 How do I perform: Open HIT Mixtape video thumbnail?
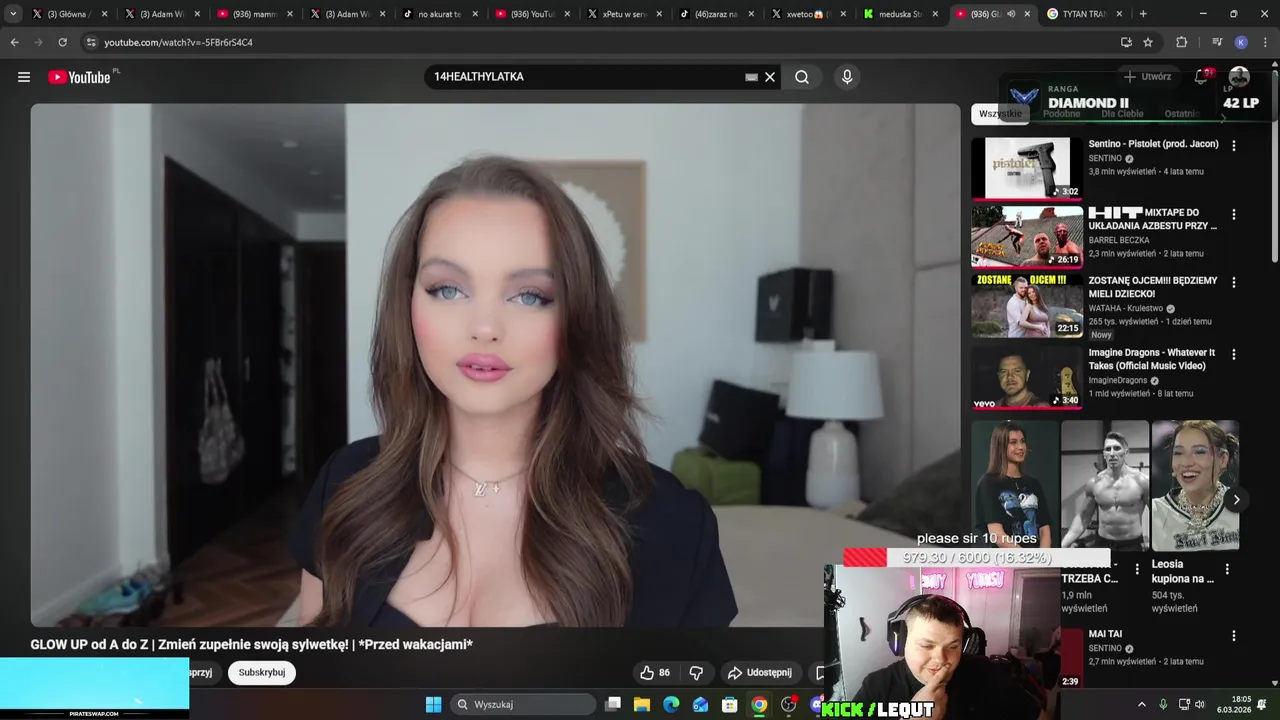[1027, 237]
